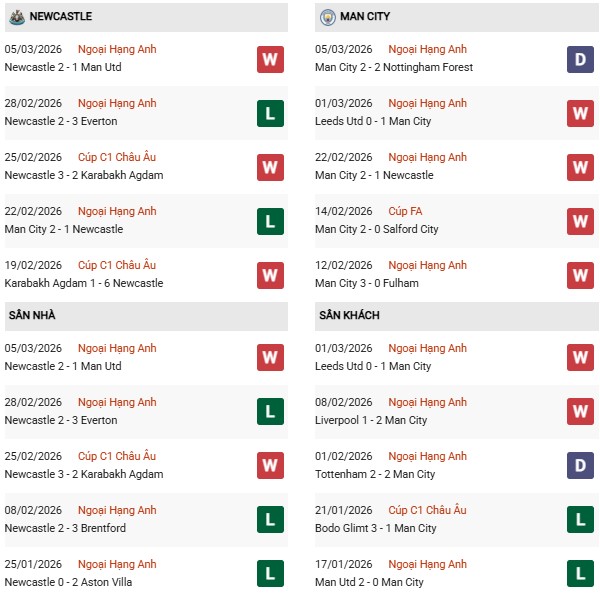Click the W badge for Liverpool match
This screenshot has width=600, height=595.
point(580,412)
